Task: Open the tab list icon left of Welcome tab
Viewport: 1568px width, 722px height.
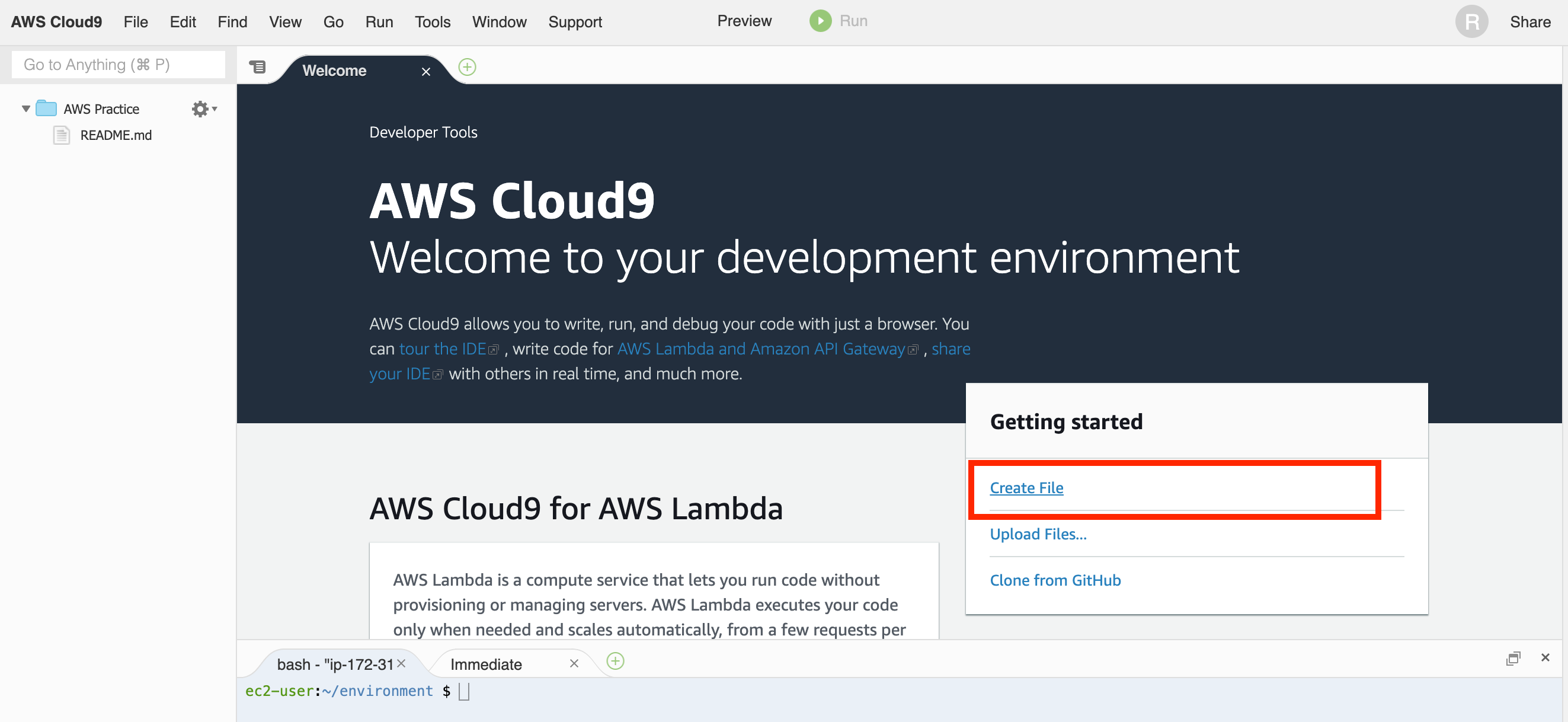Action: point(257,67)
